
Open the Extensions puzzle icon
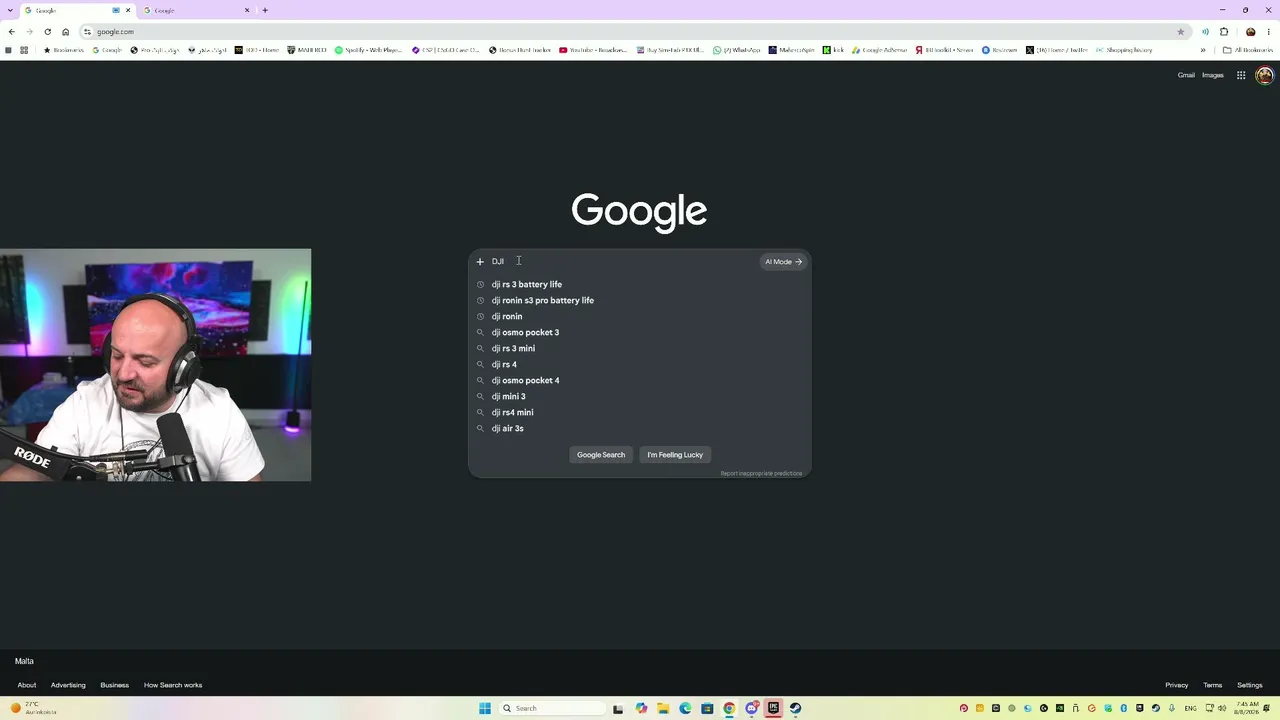tap(1224, 32)
